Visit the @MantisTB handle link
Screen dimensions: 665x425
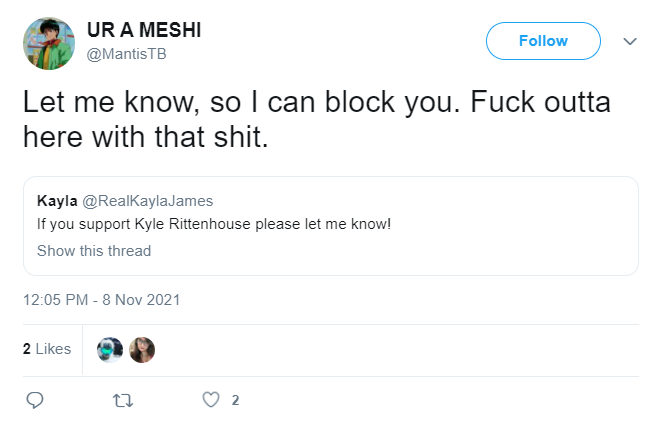click(126, 54)
